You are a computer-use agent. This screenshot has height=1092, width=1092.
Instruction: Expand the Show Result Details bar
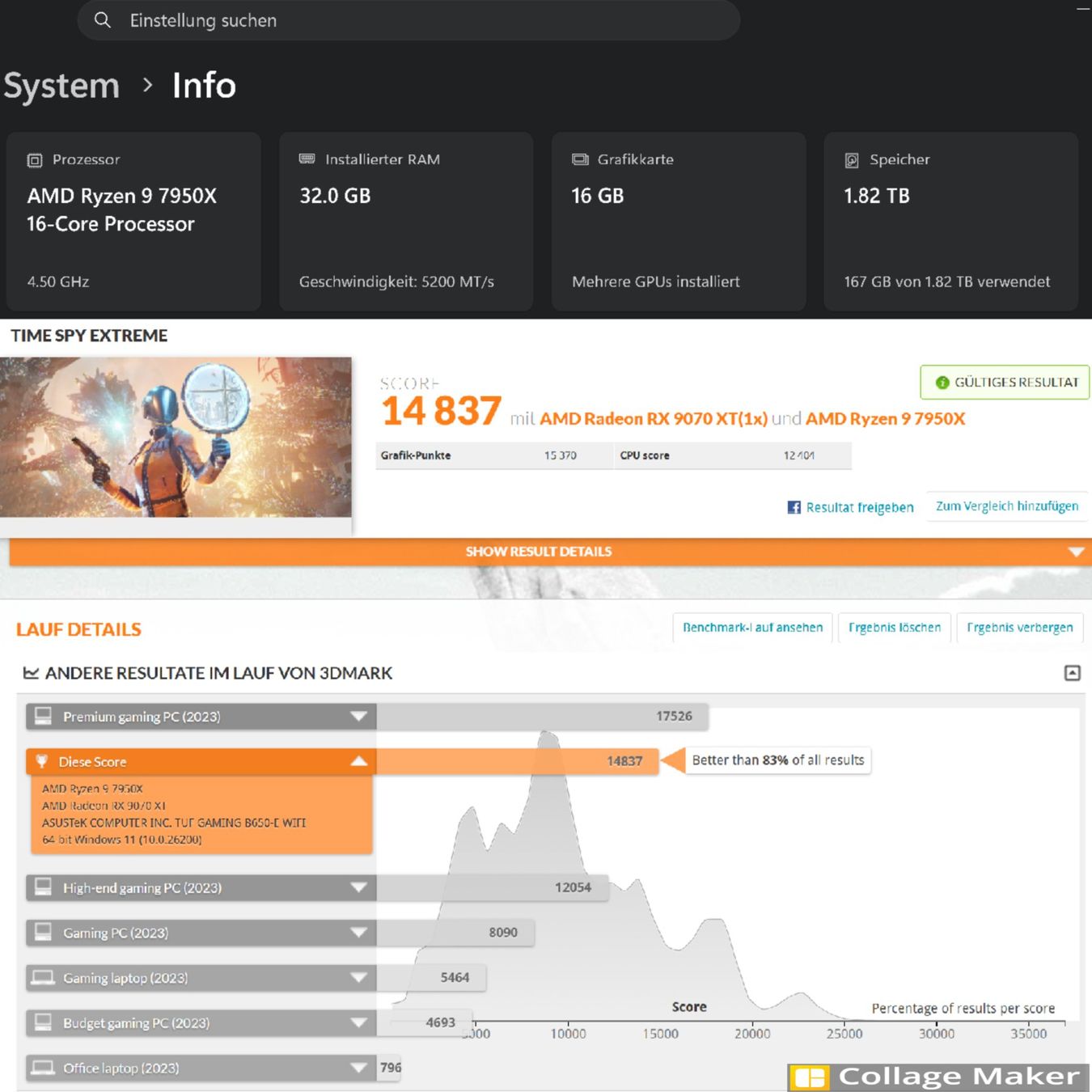coord(550,552)
